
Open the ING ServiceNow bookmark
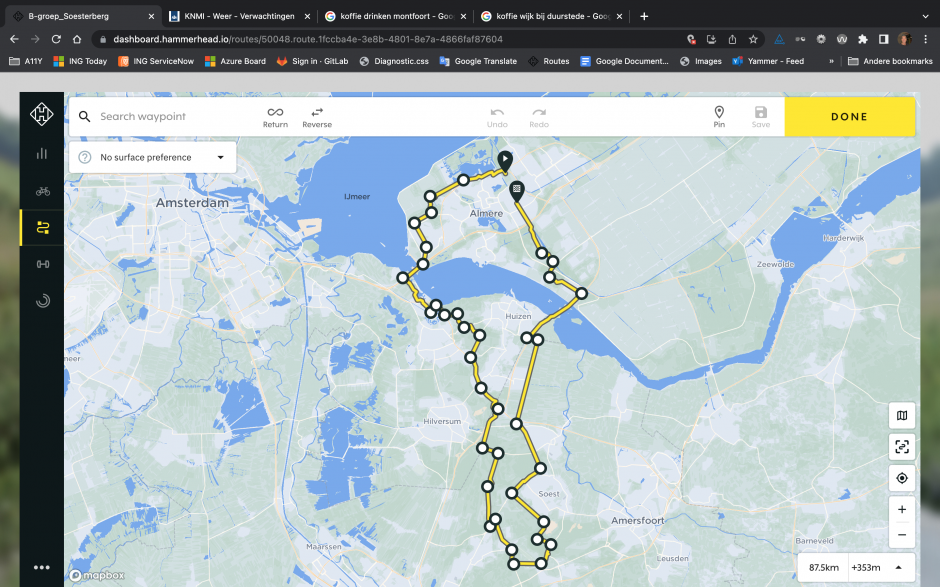coord(156,61)
